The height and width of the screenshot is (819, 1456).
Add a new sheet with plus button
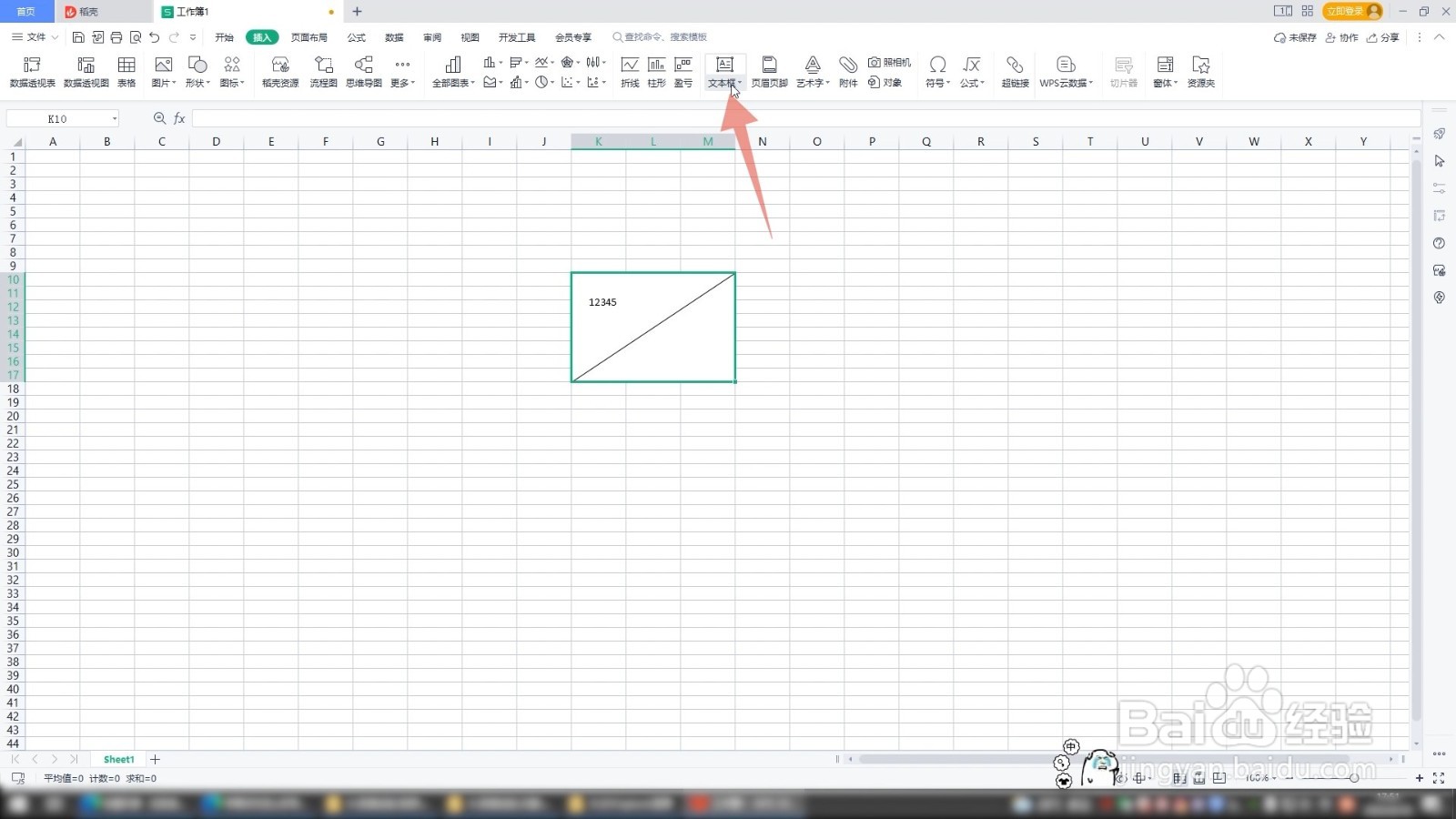(x=155, y=759)
